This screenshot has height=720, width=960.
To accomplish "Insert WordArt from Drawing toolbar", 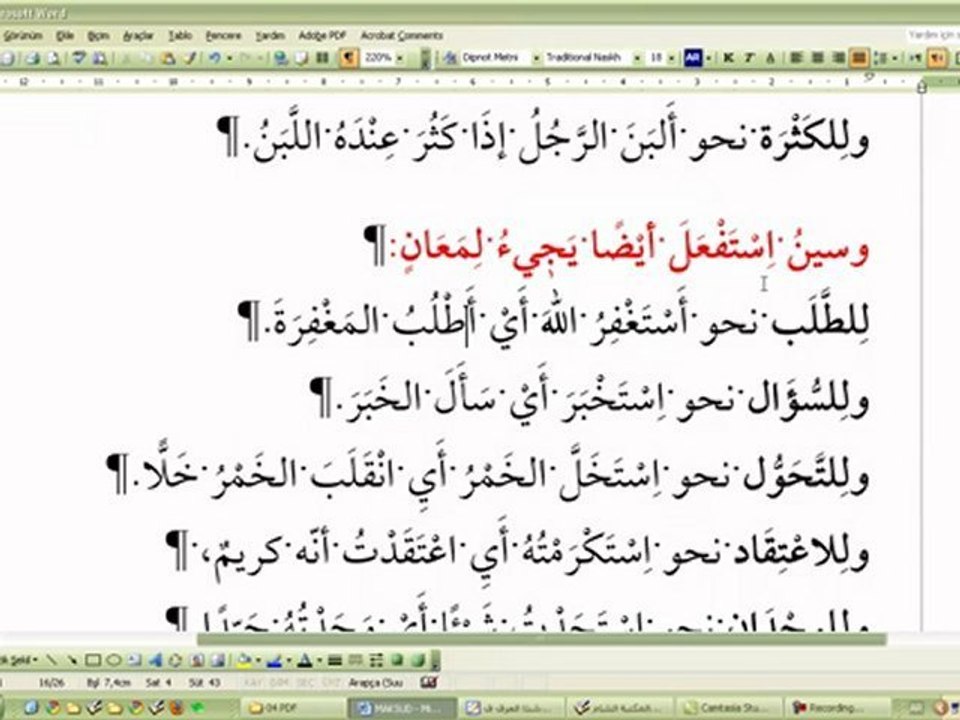I will (x=156, y=661).
